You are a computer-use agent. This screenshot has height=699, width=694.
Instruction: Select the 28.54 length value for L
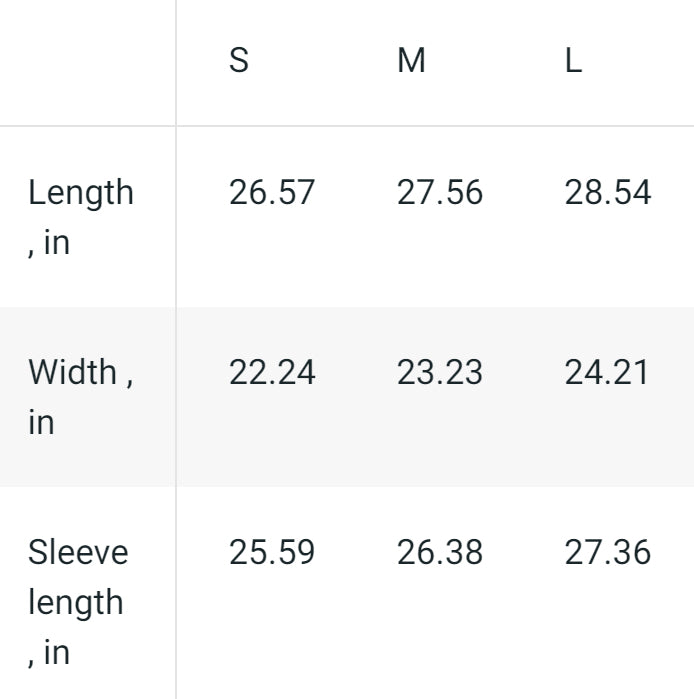[608, 192]
